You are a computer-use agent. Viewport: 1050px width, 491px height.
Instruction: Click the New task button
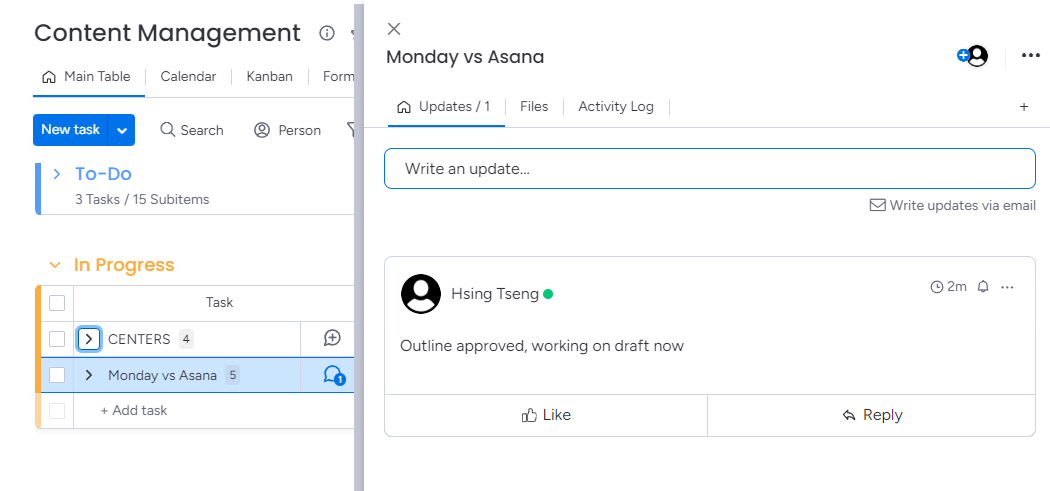pos(70,130)
